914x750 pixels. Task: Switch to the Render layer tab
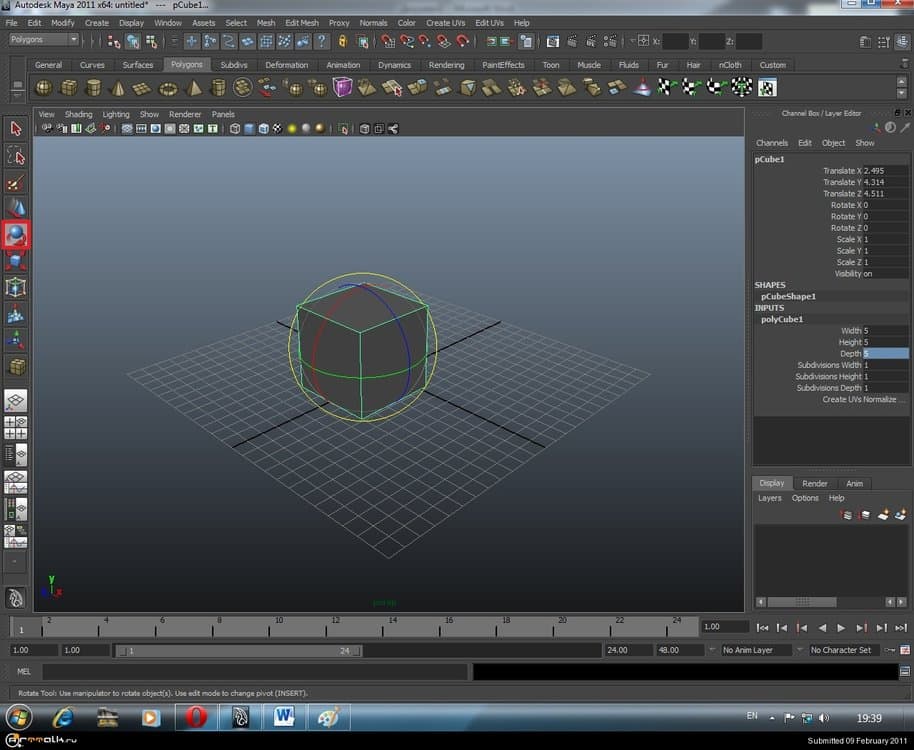coord(815,483)
